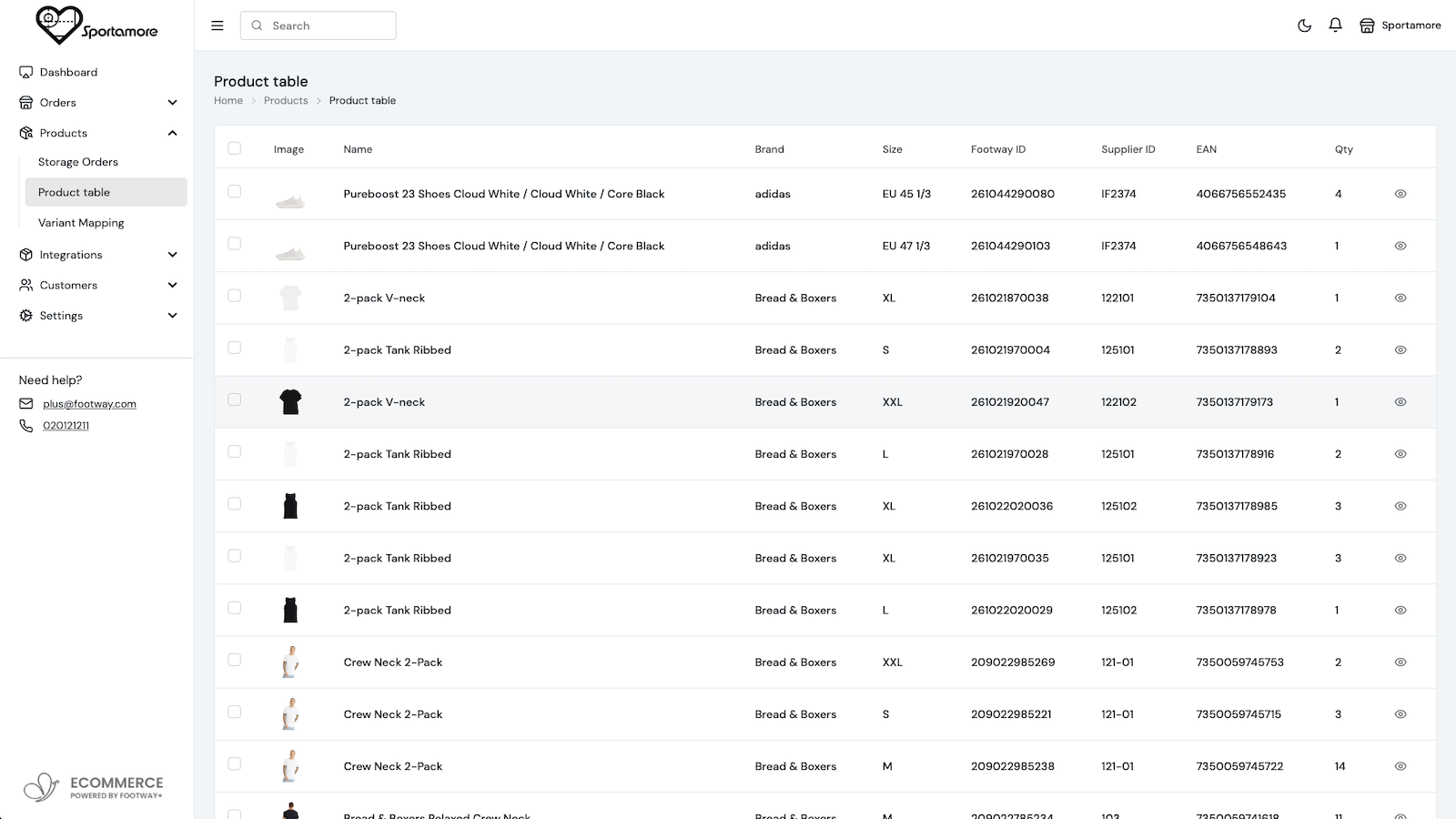Screen dimensions: 1456x819
Task: Select checkbox for 2-pack V-neck XXL
Action: (235, 399)
